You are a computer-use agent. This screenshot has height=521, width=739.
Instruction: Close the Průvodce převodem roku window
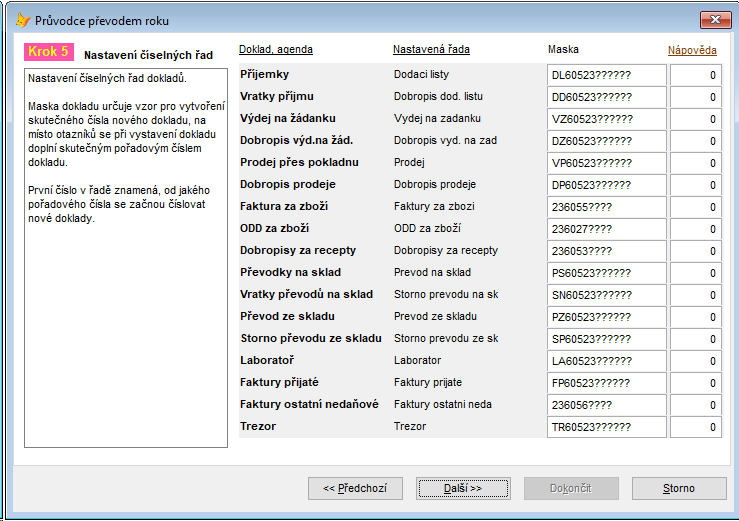[x=715, y=20]
